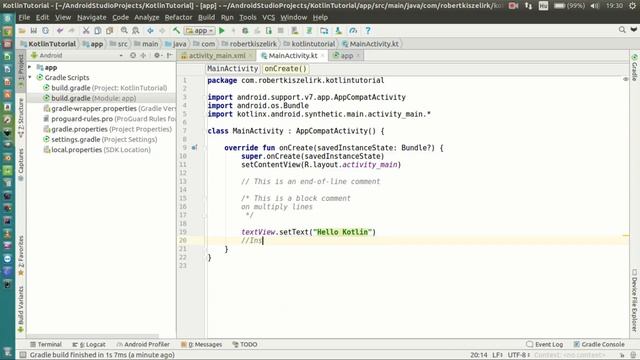The height and width of the screenshot is (360, 640).
Task: Open SDK Manager icon
Action: (338, 31)
